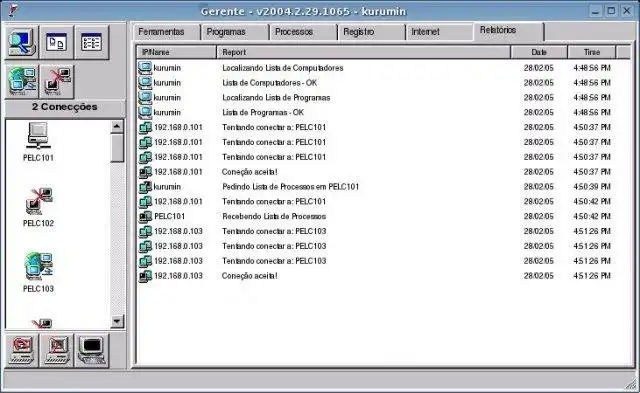640x393 pixels.
Task: Switch to the Registro tab
Action: [x=371, y=32]
